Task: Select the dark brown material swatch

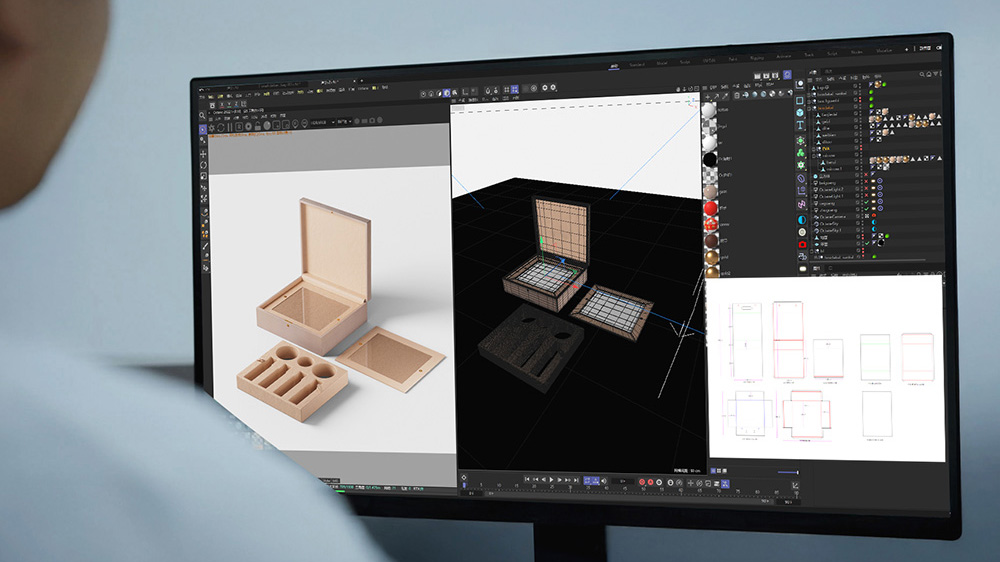Action: (711, 241)
